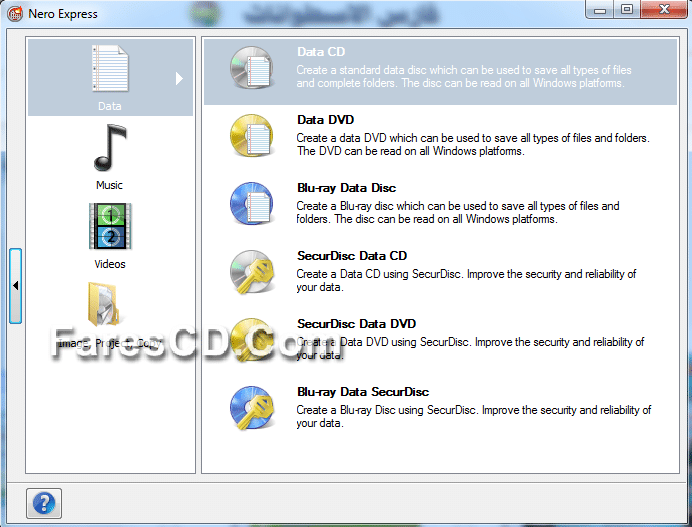This screenshot has height=527, width=692.
Task: Click the Image, Project, Copy label
Action: pos(109,343)
